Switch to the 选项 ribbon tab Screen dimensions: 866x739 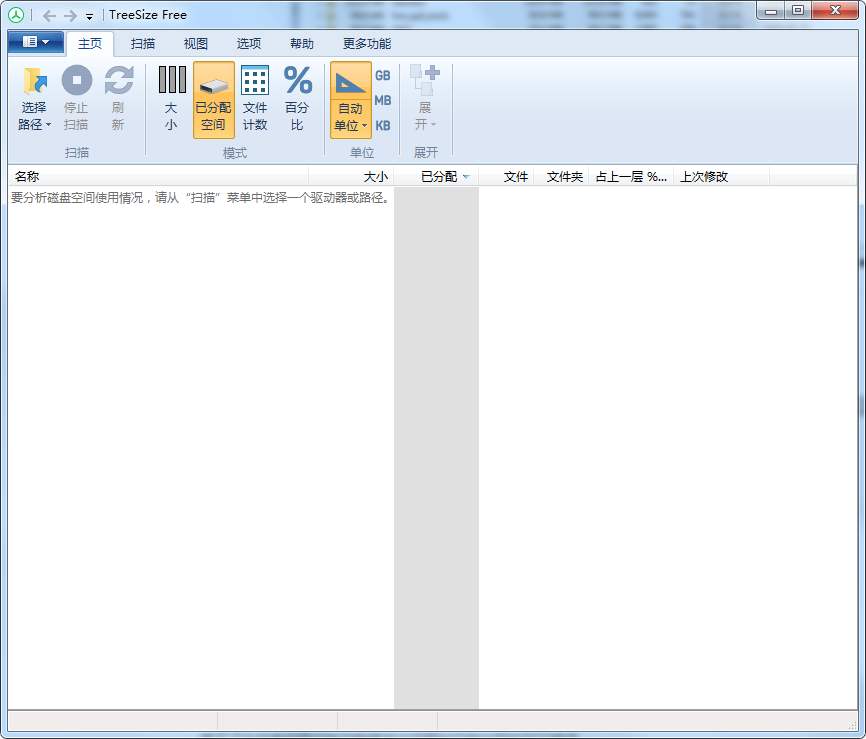tap(249, 44)
